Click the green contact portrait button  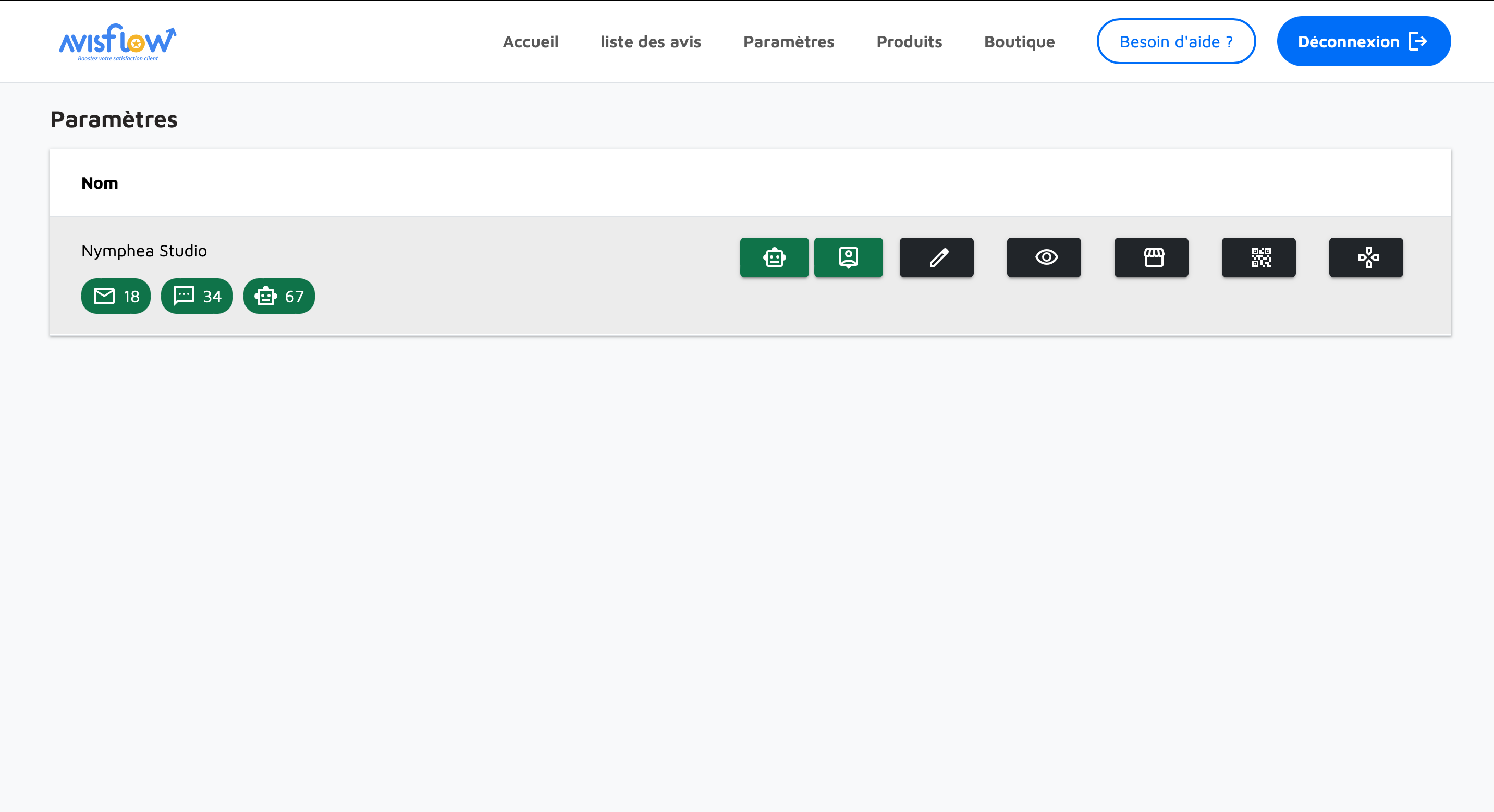tap(848, 257)
